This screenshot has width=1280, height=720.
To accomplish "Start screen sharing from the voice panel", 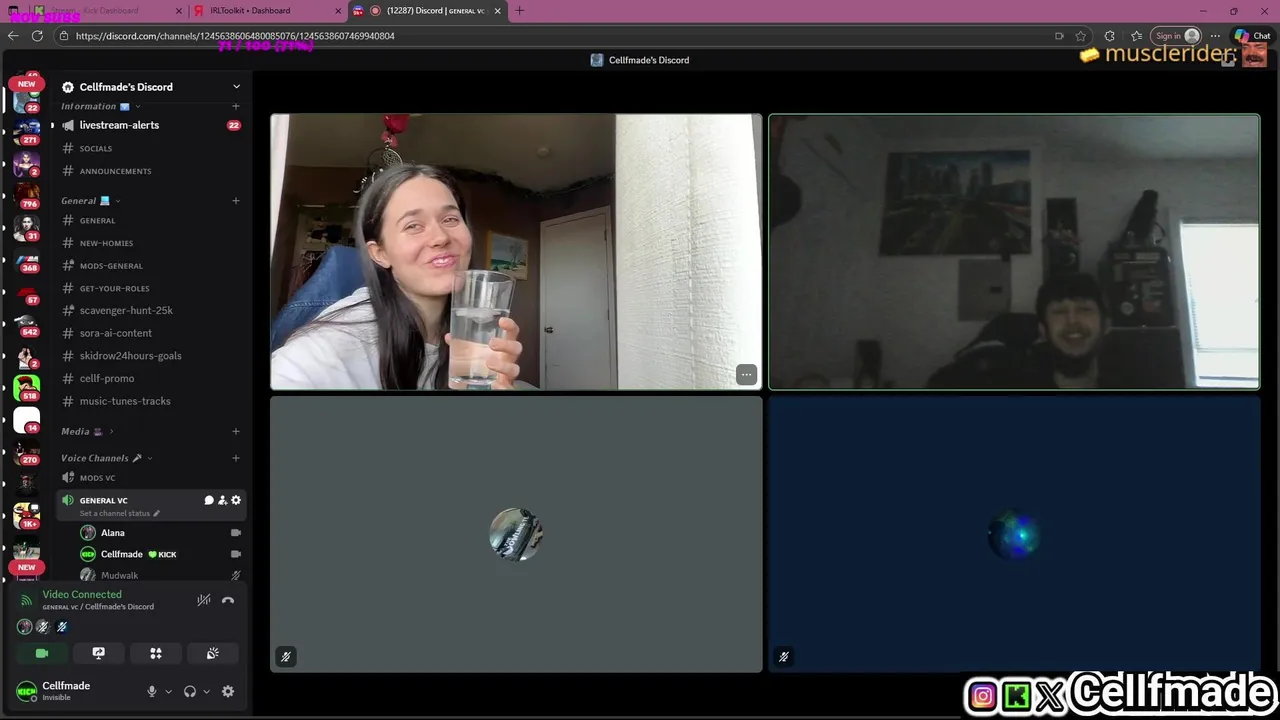I will point(99,653).
